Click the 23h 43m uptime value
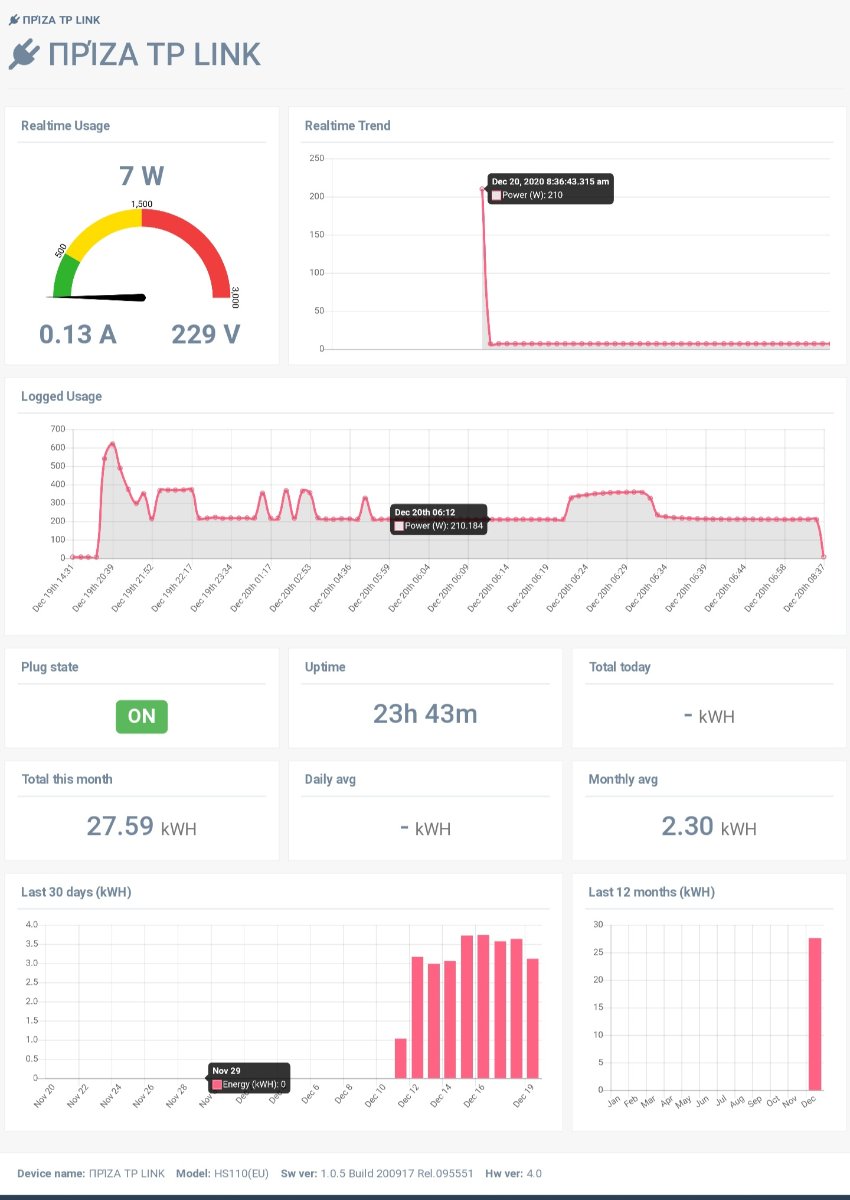850x1200 pixels. 425,714
